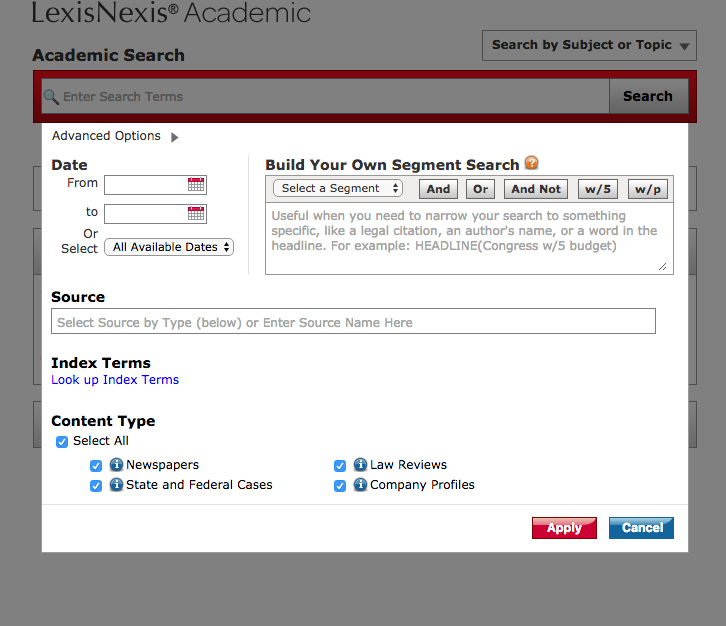The image size is (726, 626).
Task: Uncheck the Newspapers checkbox
Action: (x=96, y=465)
